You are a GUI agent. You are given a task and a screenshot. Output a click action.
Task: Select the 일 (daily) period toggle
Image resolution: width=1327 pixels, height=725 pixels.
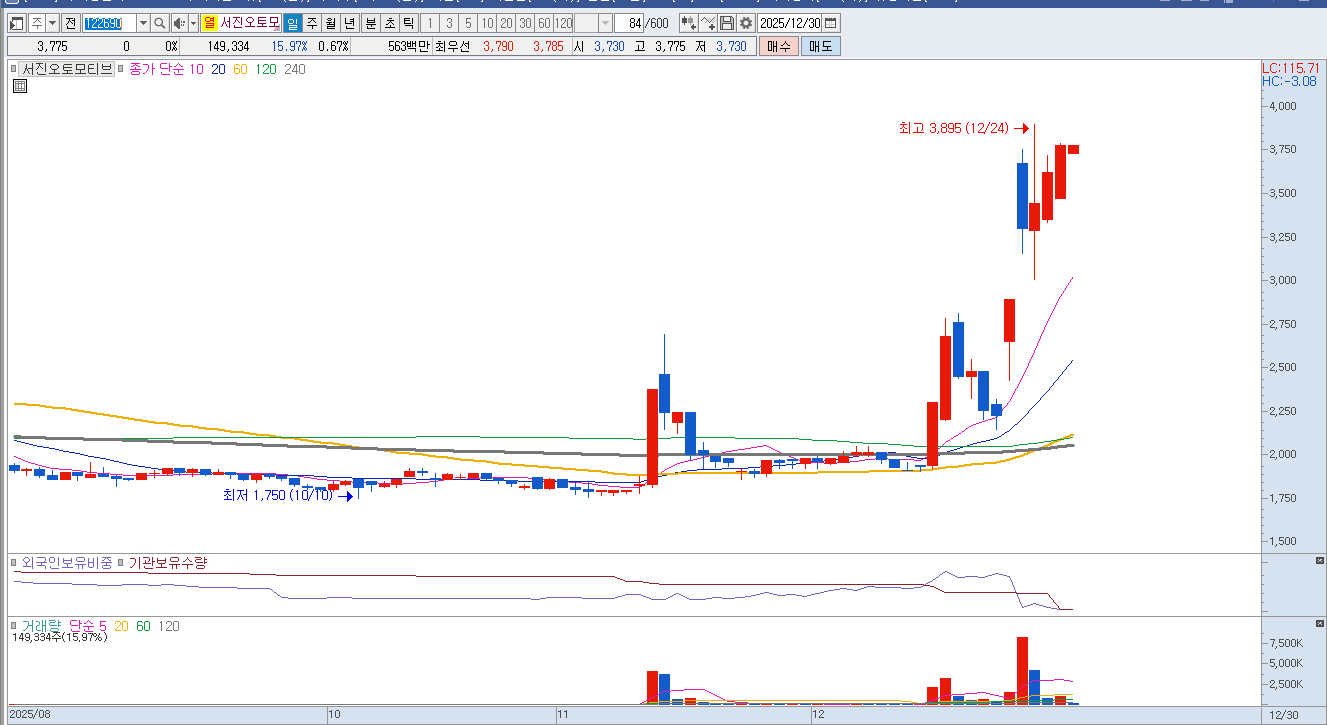tap(292, 23)
